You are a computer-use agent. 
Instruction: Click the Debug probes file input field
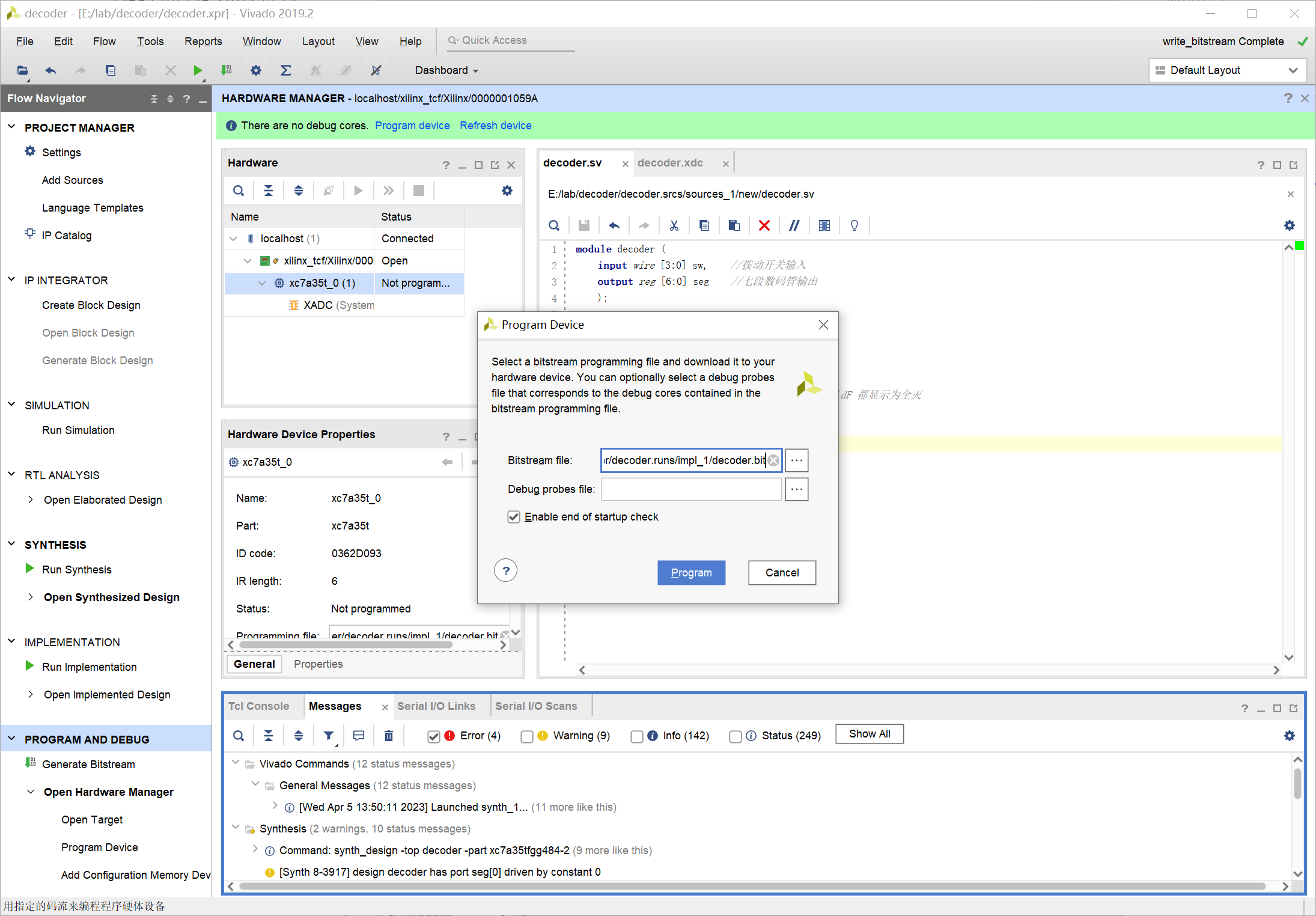[x=691, y=489]
